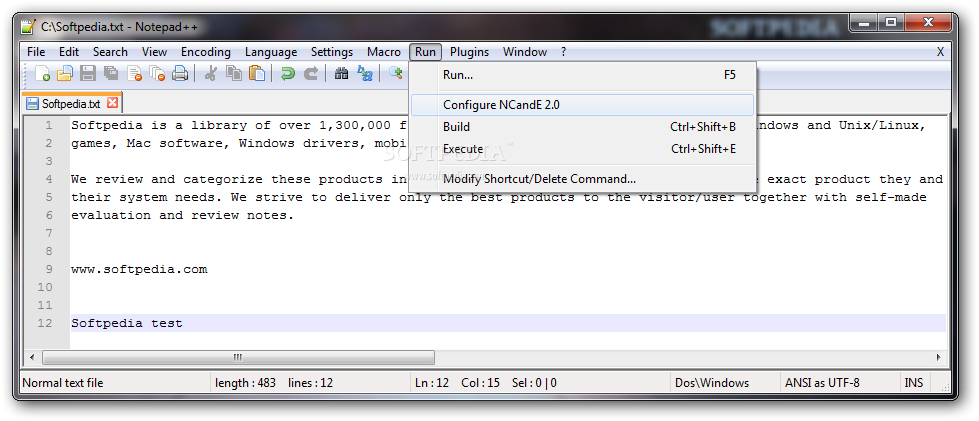Viewport: 979px width, 421px height.
Task: Open the View menu
Action: pos(154,52)
